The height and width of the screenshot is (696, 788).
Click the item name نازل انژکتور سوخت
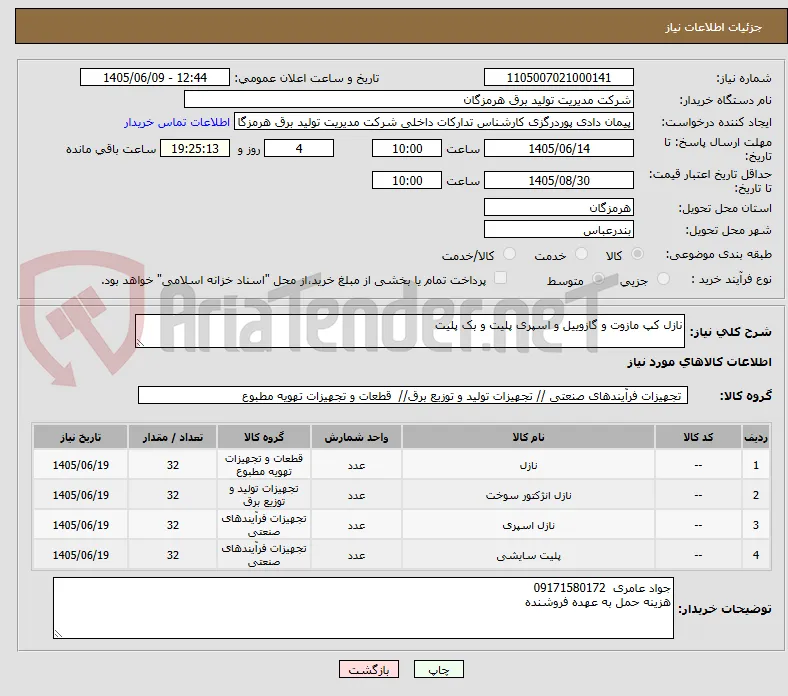pos(528,495)
